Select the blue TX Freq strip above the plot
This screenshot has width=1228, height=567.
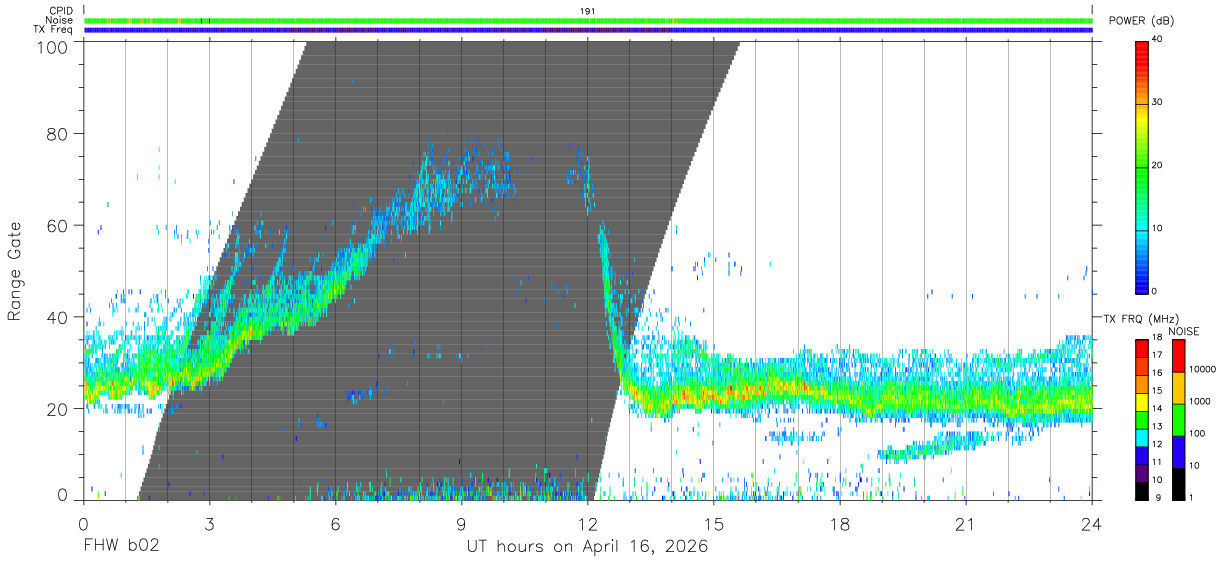pos(588,30)
